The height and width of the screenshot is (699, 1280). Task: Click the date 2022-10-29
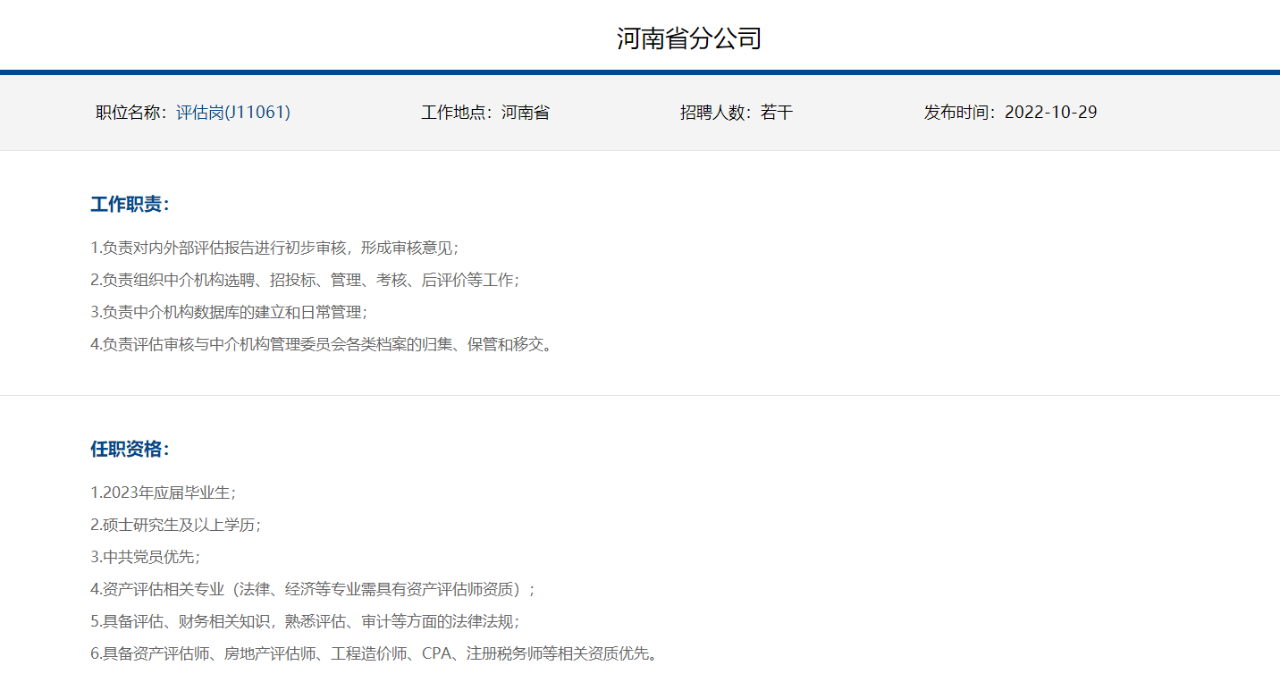click(1050, 112)
